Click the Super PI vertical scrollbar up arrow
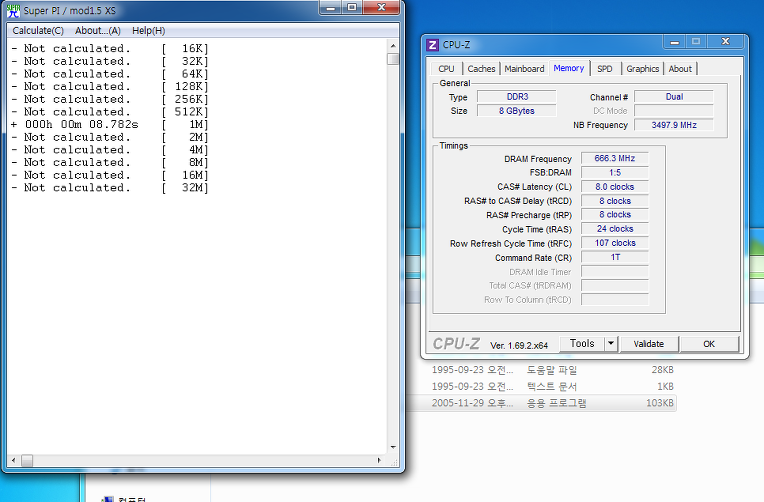The height and width of the screenshot is (502, 764). coord(393,46)
